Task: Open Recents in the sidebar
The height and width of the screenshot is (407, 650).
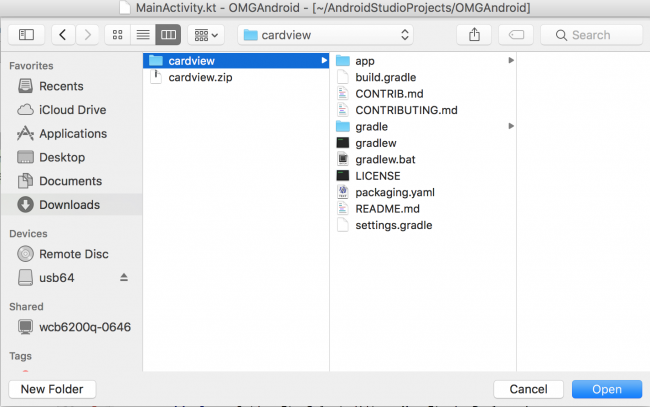Action: (x=71, y=86)
